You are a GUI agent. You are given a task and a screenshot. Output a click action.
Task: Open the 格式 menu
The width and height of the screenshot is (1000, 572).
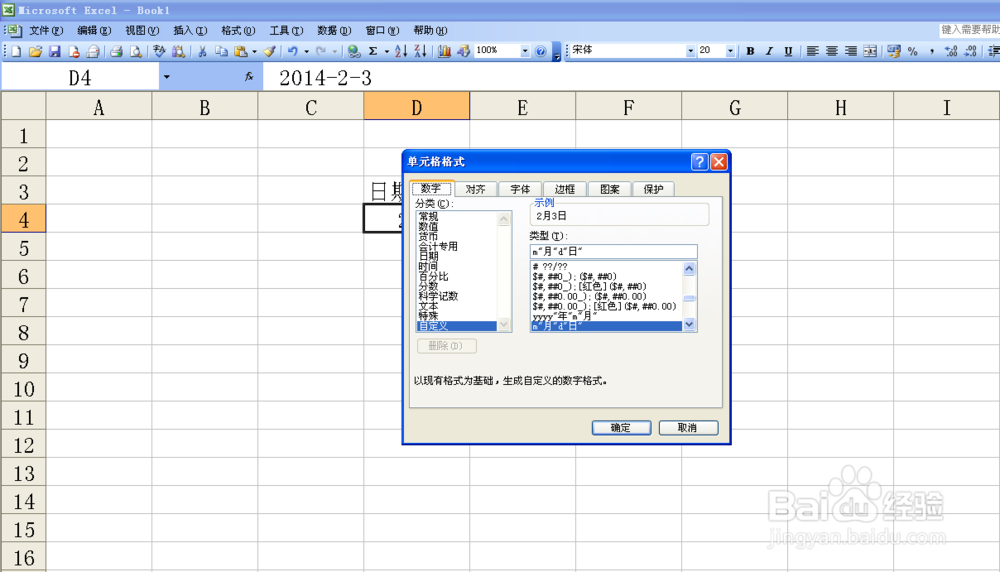(x=238, y=31)
